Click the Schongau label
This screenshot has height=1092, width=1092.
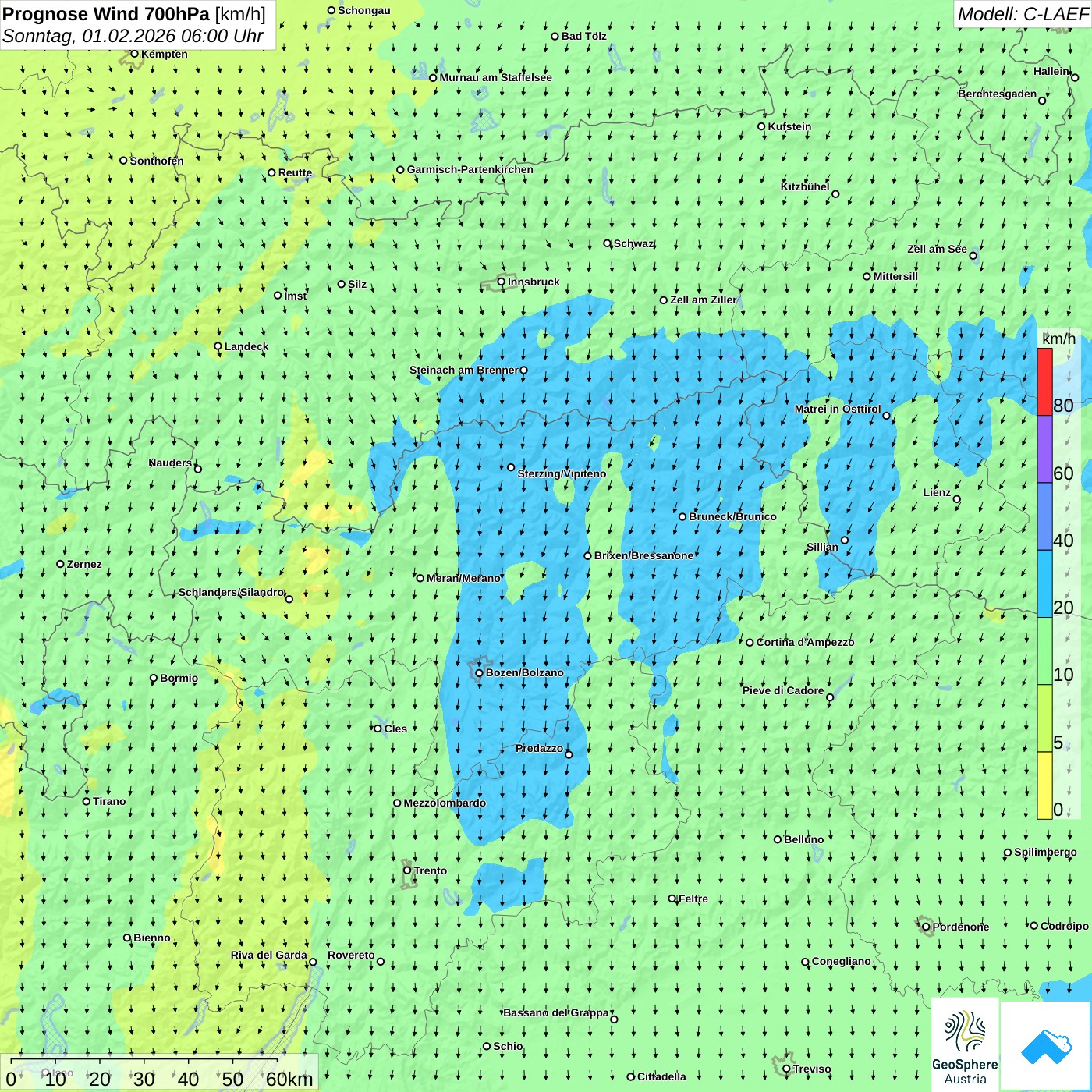(x=364, y=10)
